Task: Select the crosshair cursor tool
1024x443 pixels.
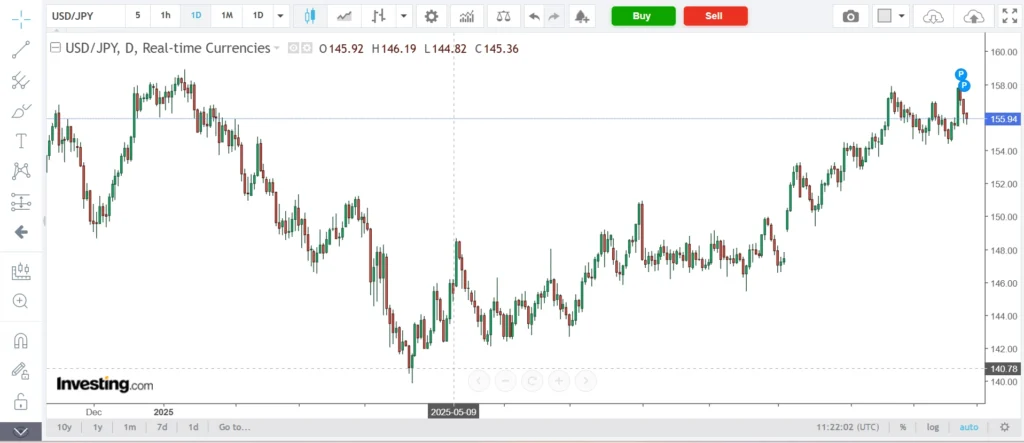Action: click(x=21, y=18)
